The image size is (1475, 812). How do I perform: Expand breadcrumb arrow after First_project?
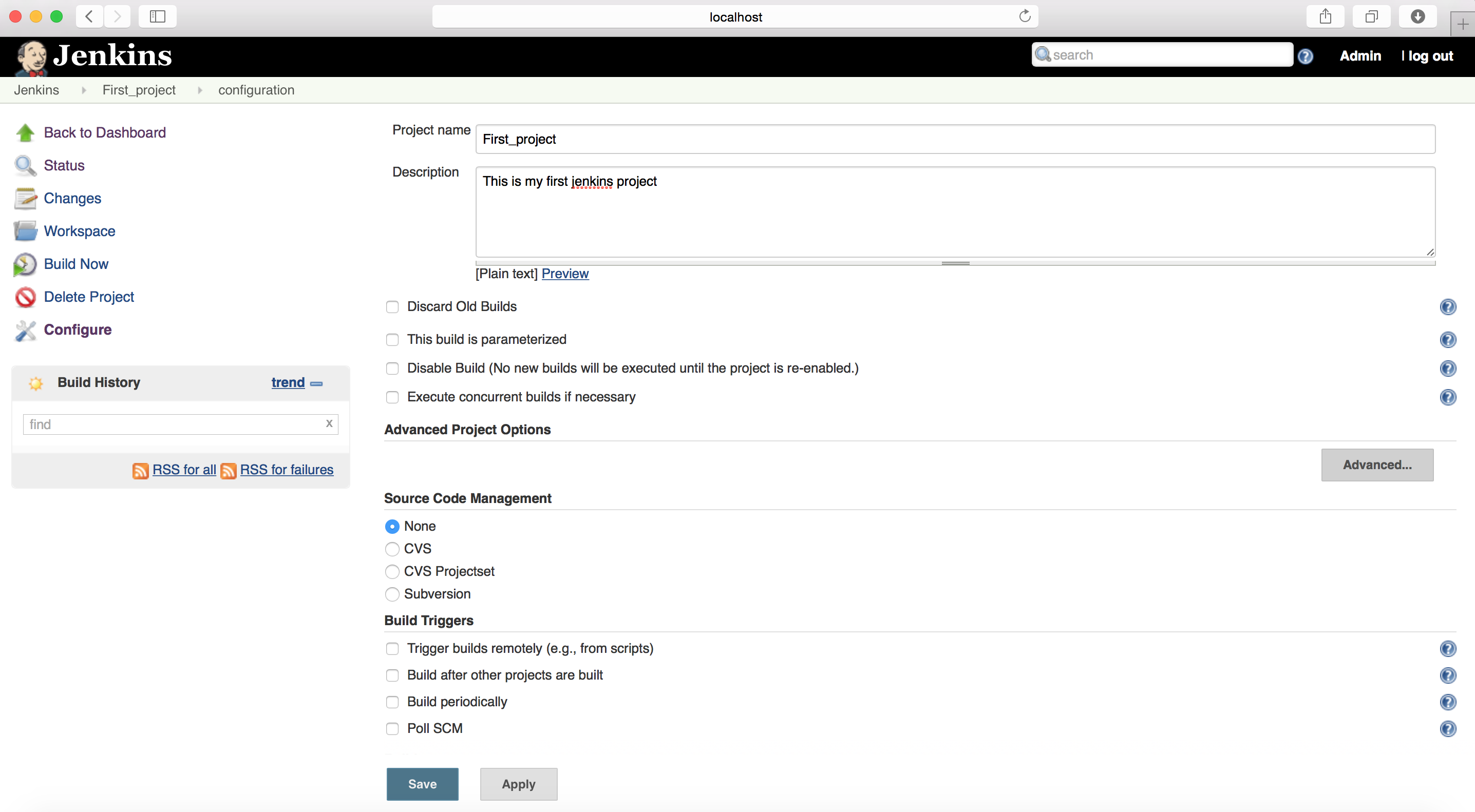(200, 90)
